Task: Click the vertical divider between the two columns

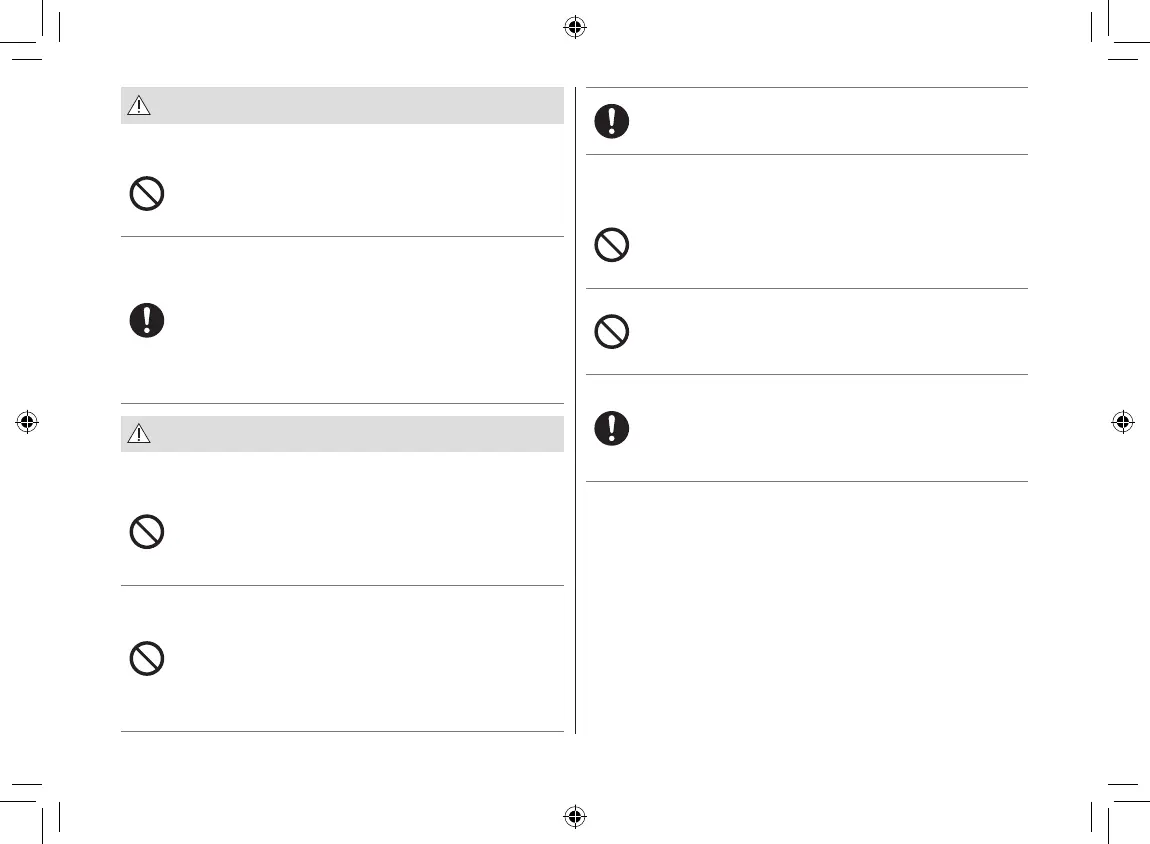Action: [x=576, y=410]
